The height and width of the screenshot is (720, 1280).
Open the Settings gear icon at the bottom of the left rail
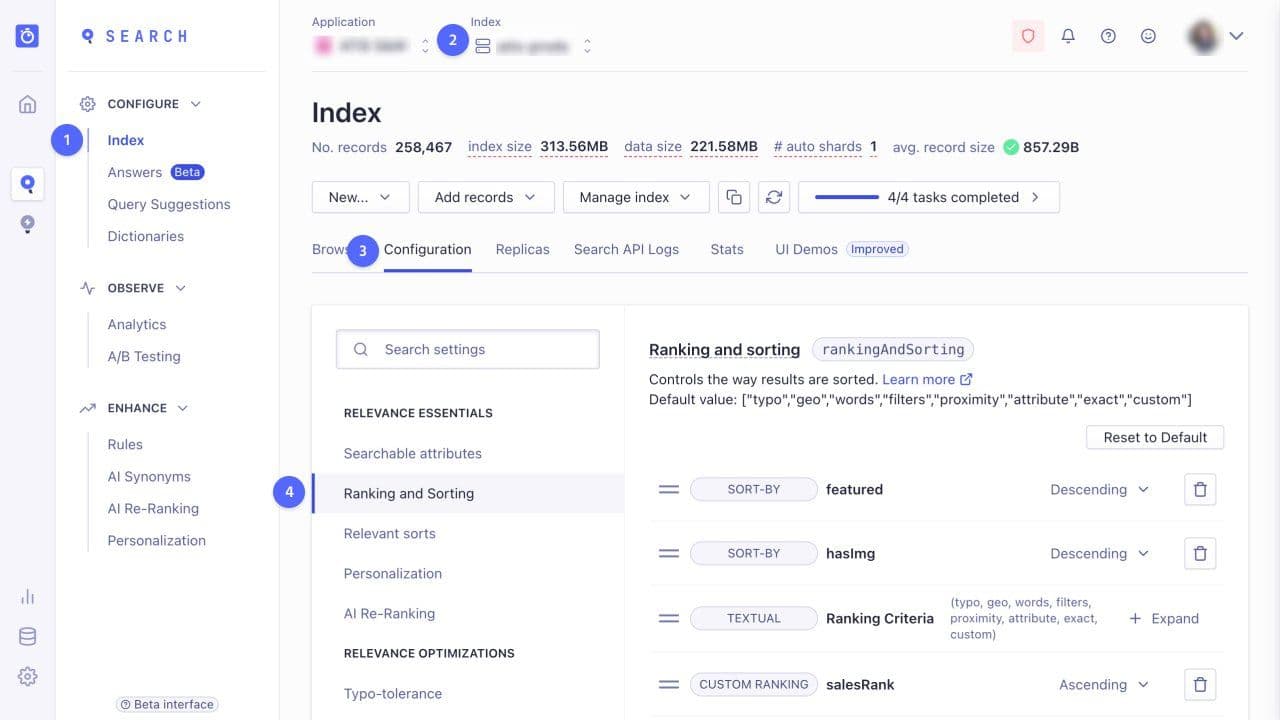28,677
